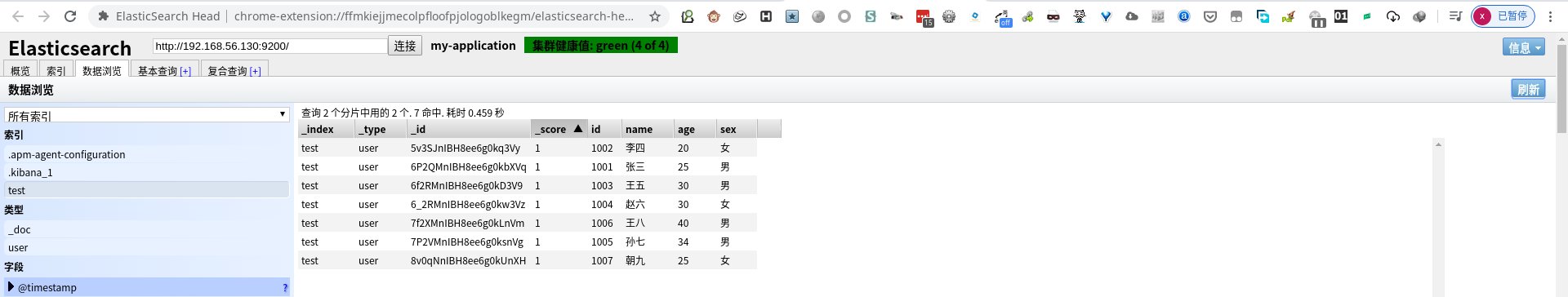Sort by the _type column header
The image size is (1568, 297).
pyautogui.click(x=381, y=129)
